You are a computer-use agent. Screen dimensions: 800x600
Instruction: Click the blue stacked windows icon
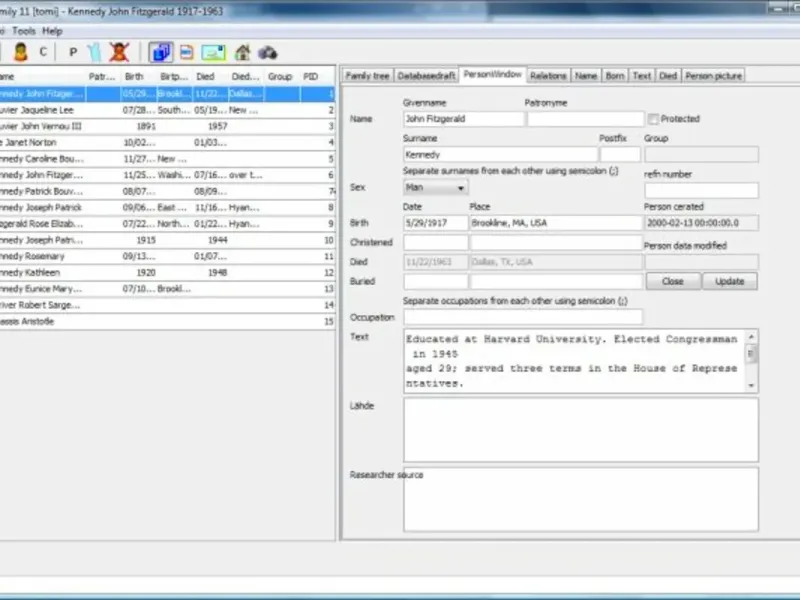pyautogui.click(x=161, y=52)
